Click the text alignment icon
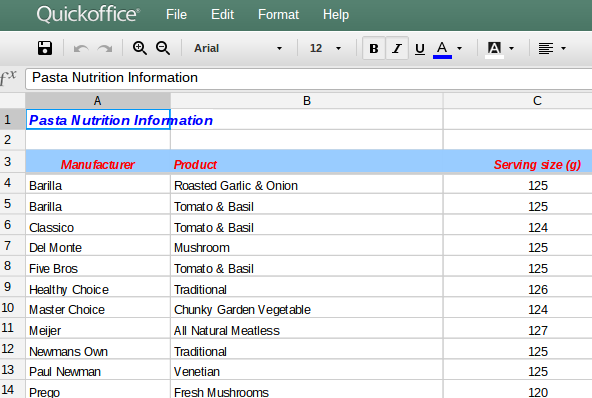 pyautogui.click(x=546, y=48)
